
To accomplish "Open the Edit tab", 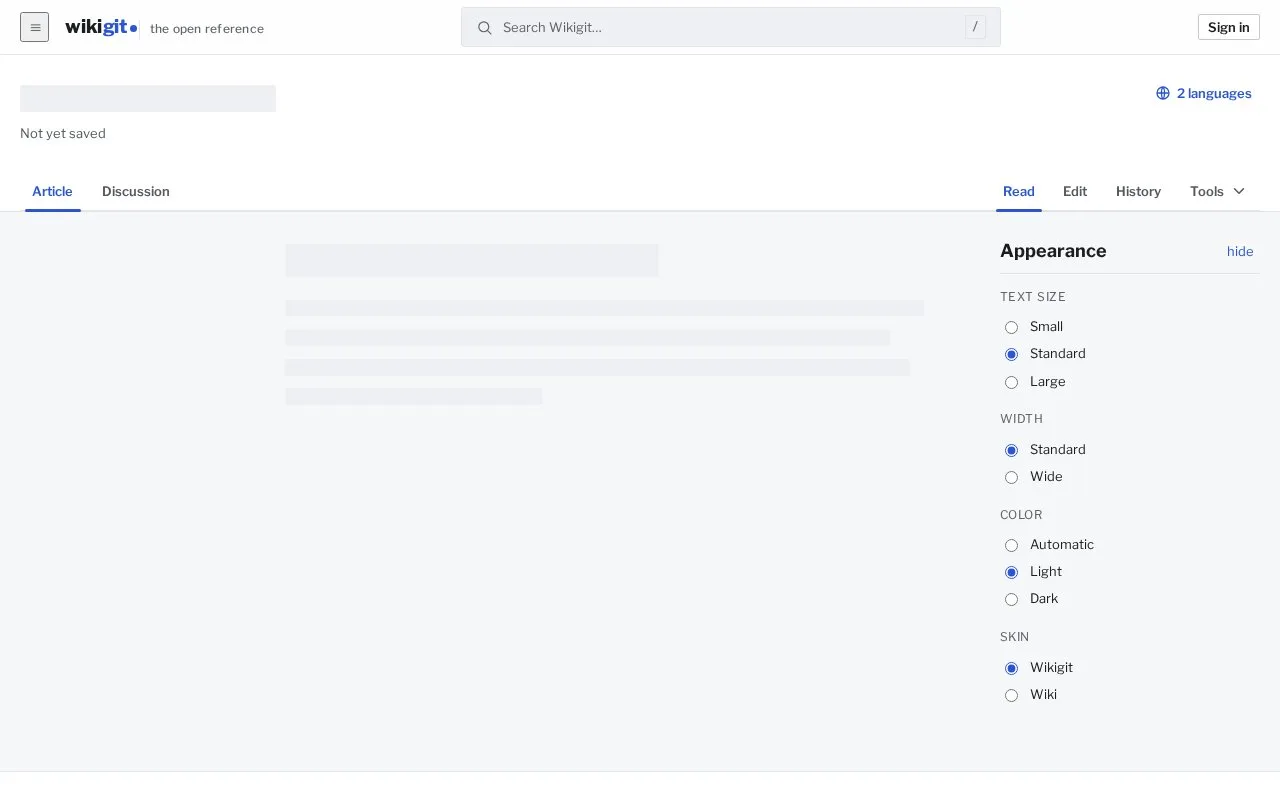I will (x=1075, y=191).
